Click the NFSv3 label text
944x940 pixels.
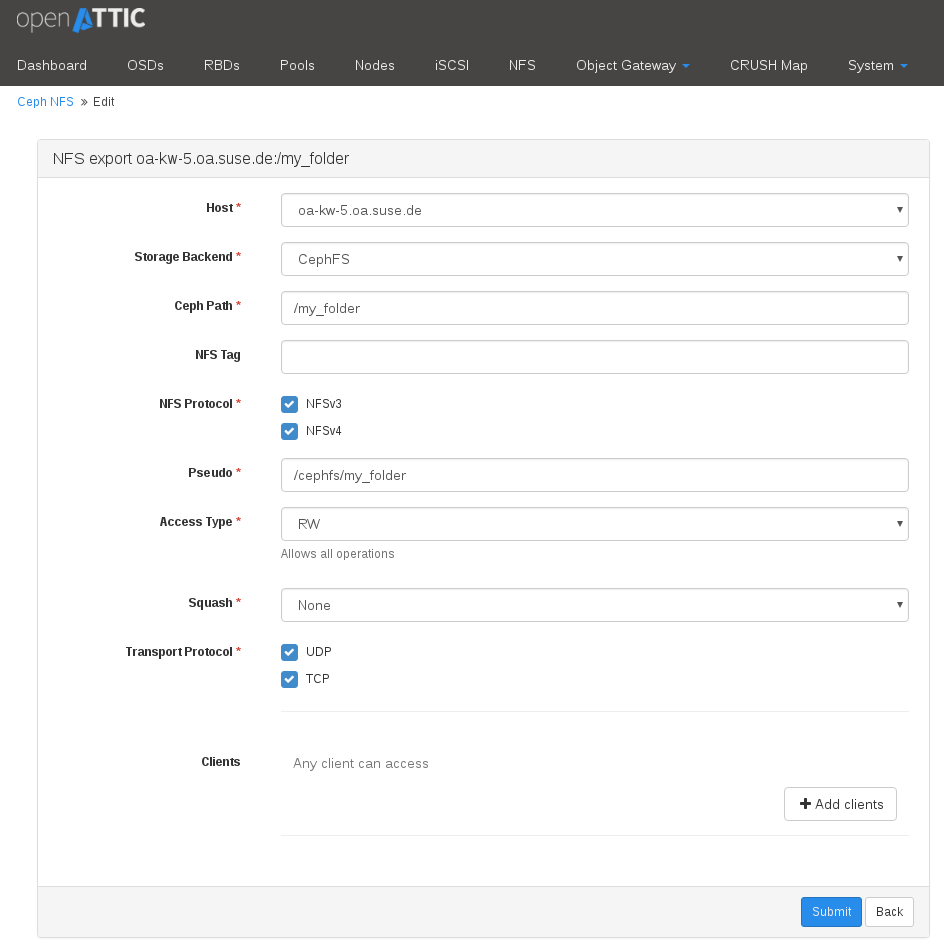323,404
